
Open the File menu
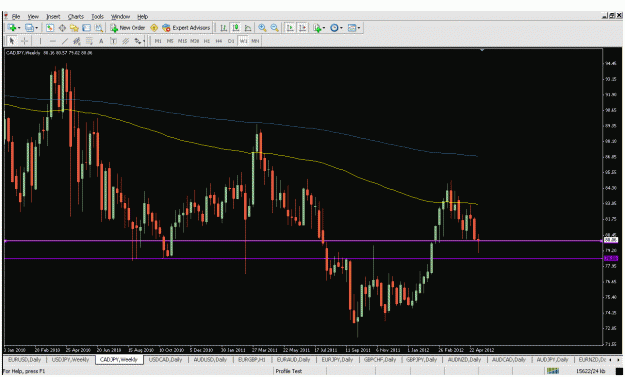click(16, 17)
